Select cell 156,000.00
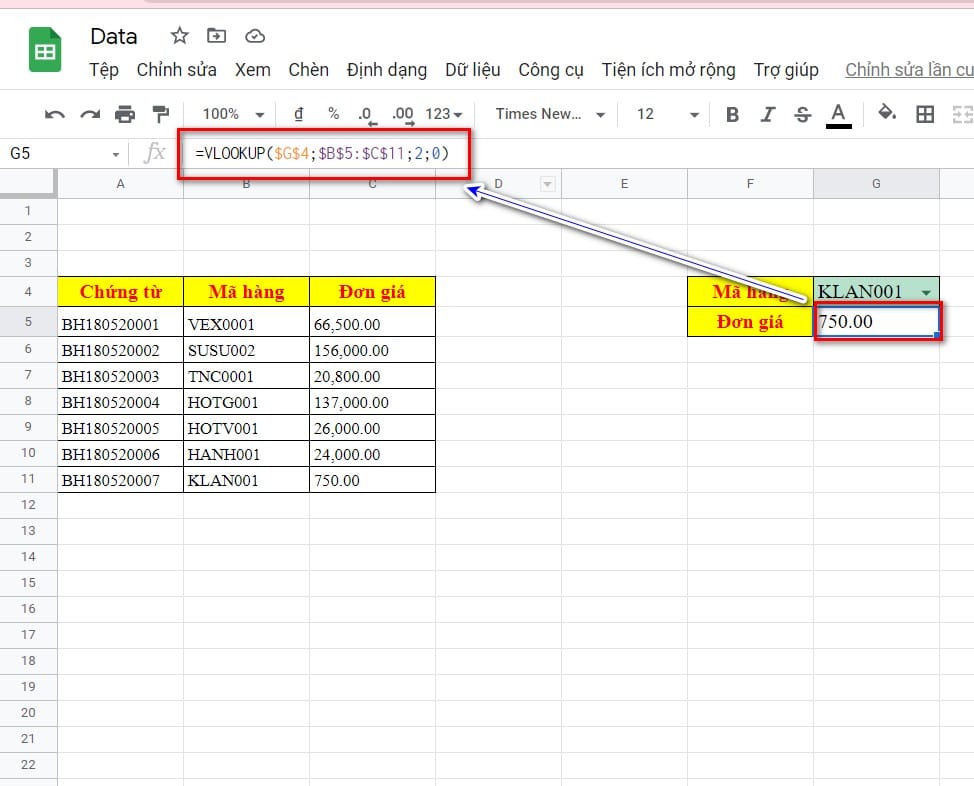The height and width of the screenshot is (786, 974). click(372, 350)
